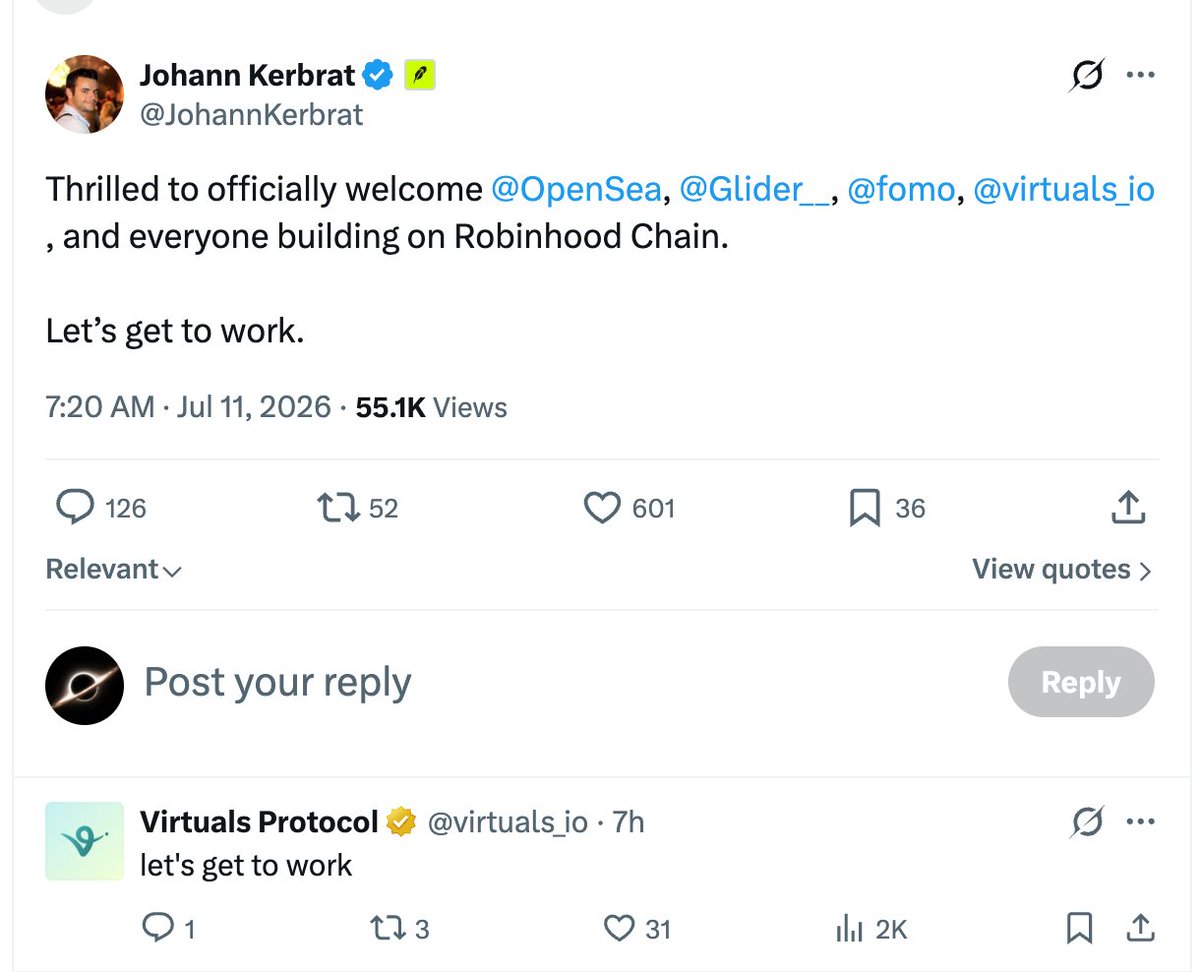
Task: Click Johann Kerbrat's profile avatar
Action: (84, 95)
